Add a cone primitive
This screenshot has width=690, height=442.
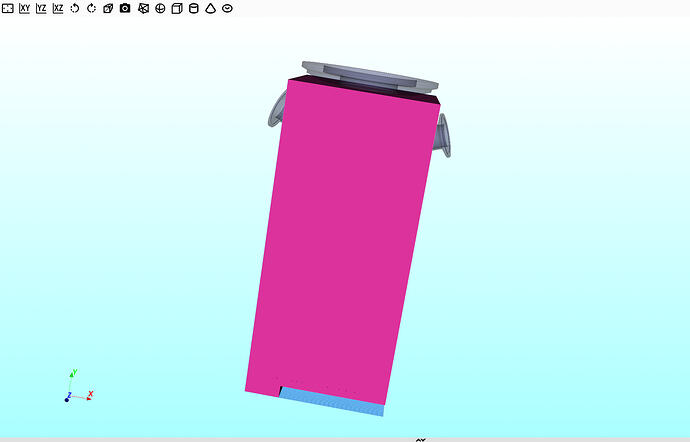tap(210, 8)
